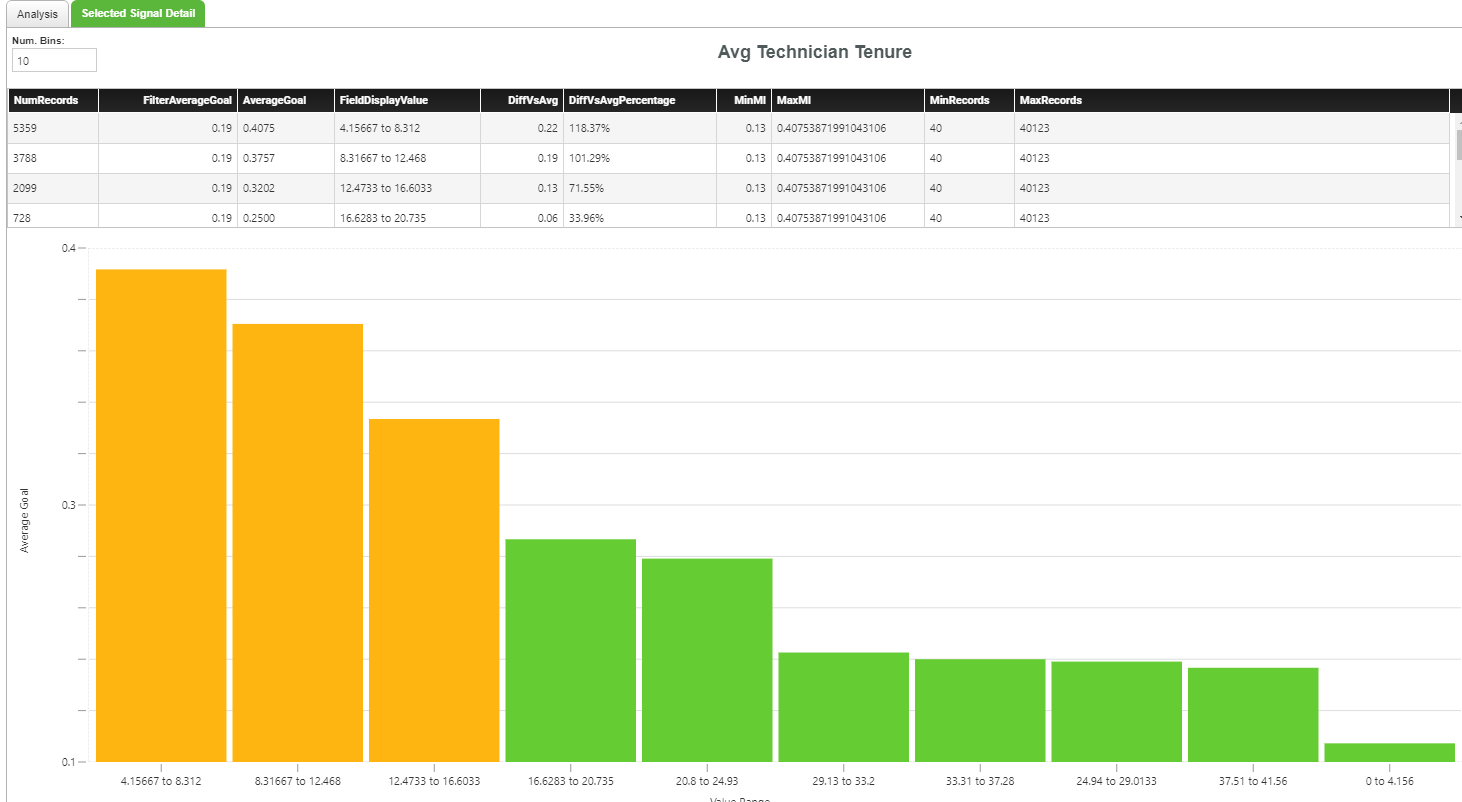This screenshot has height=802, width=1462.
Task: Click x-axis label 0 to 4.156
Action: click(1390, 781)
